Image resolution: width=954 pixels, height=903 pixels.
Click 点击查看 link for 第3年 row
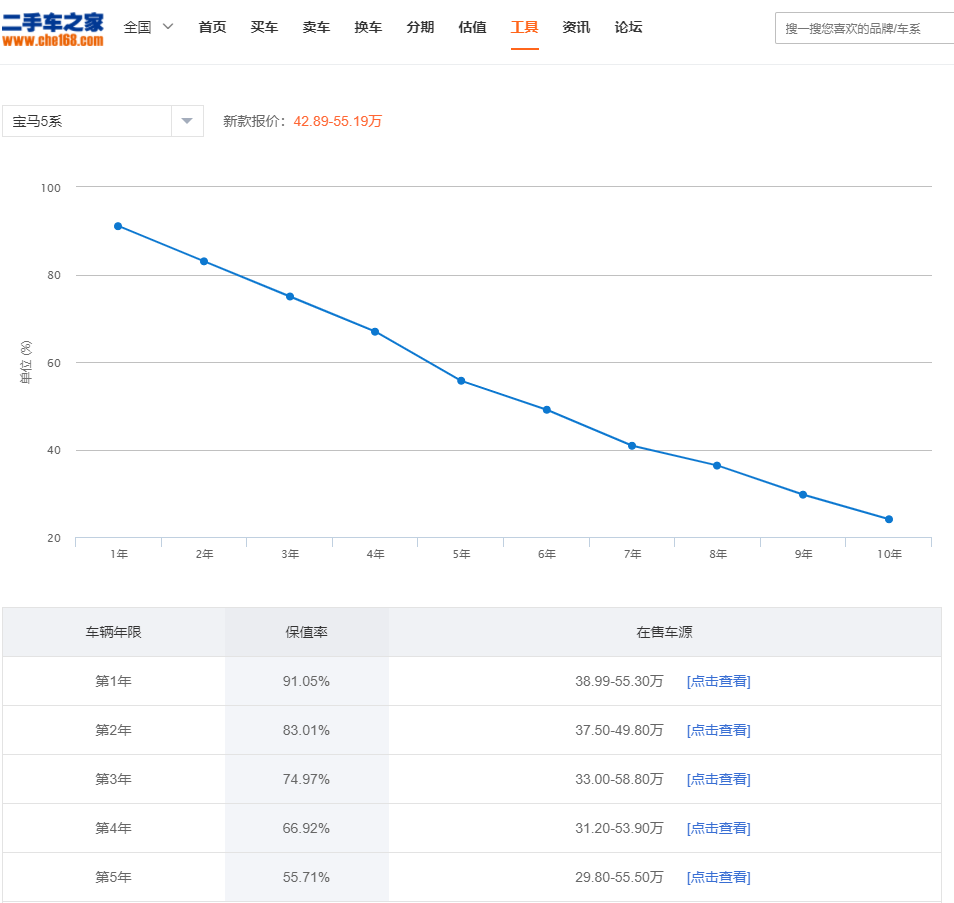[x=719, y=779]
